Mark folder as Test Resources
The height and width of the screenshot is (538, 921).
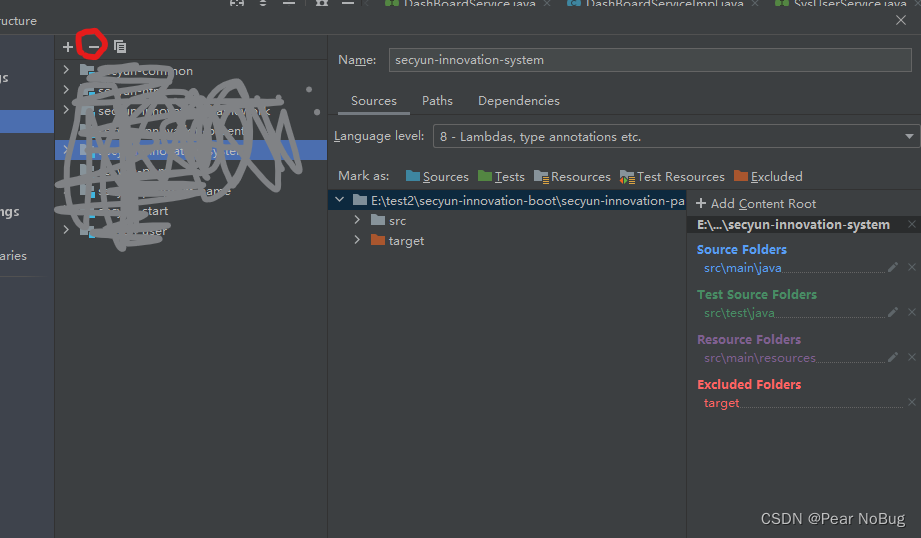point(672,177)
